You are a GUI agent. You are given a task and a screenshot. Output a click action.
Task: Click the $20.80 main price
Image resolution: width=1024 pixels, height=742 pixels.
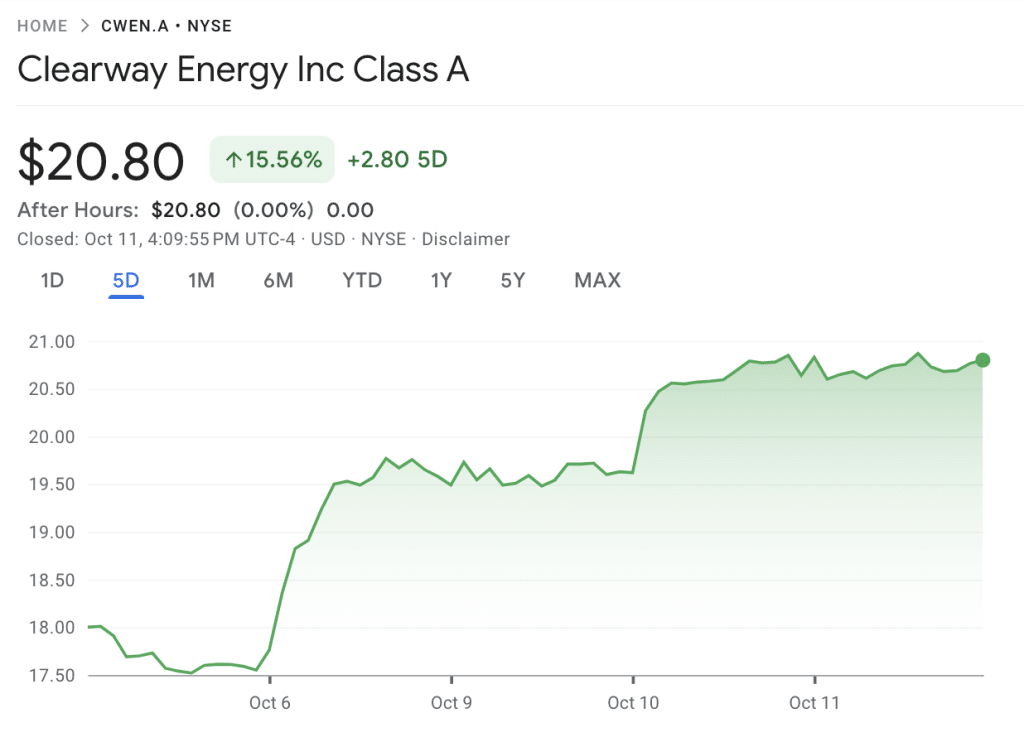[101, 162]
